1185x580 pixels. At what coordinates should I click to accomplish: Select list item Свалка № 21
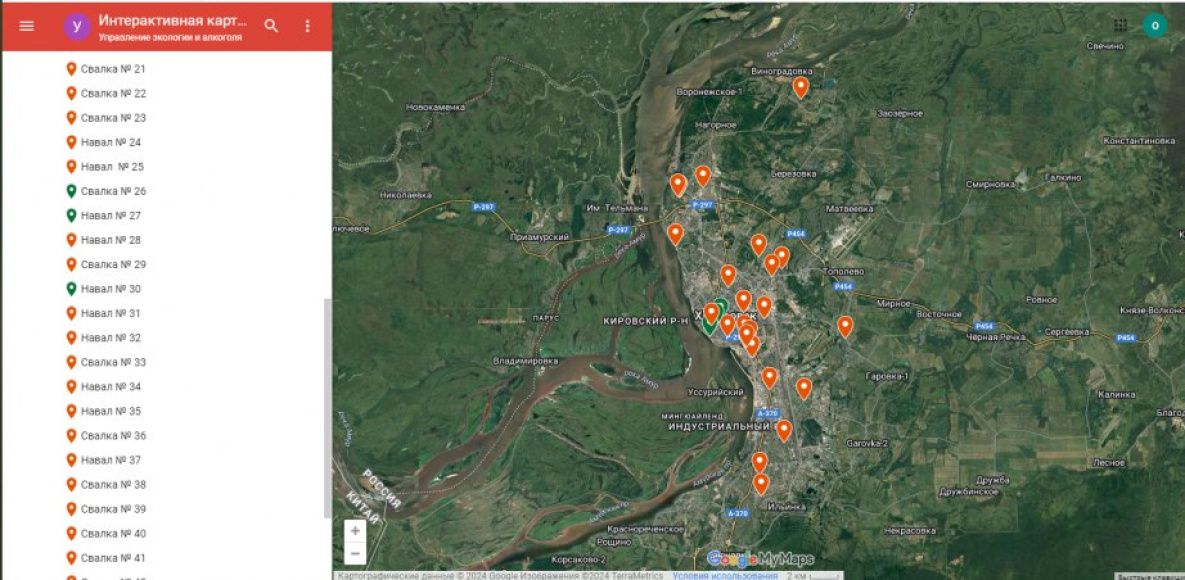[x=113, y=69]
